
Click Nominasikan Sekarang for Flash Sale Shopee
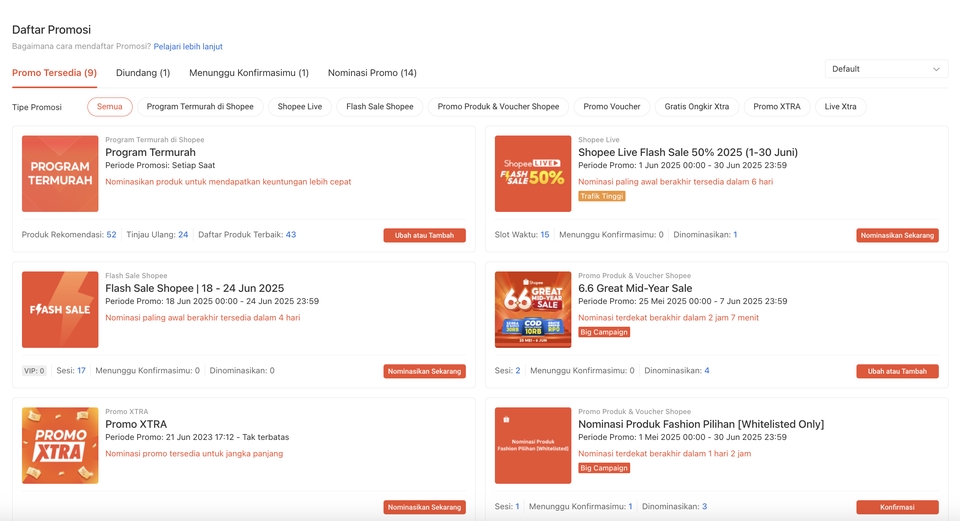(x=424, y=371)
